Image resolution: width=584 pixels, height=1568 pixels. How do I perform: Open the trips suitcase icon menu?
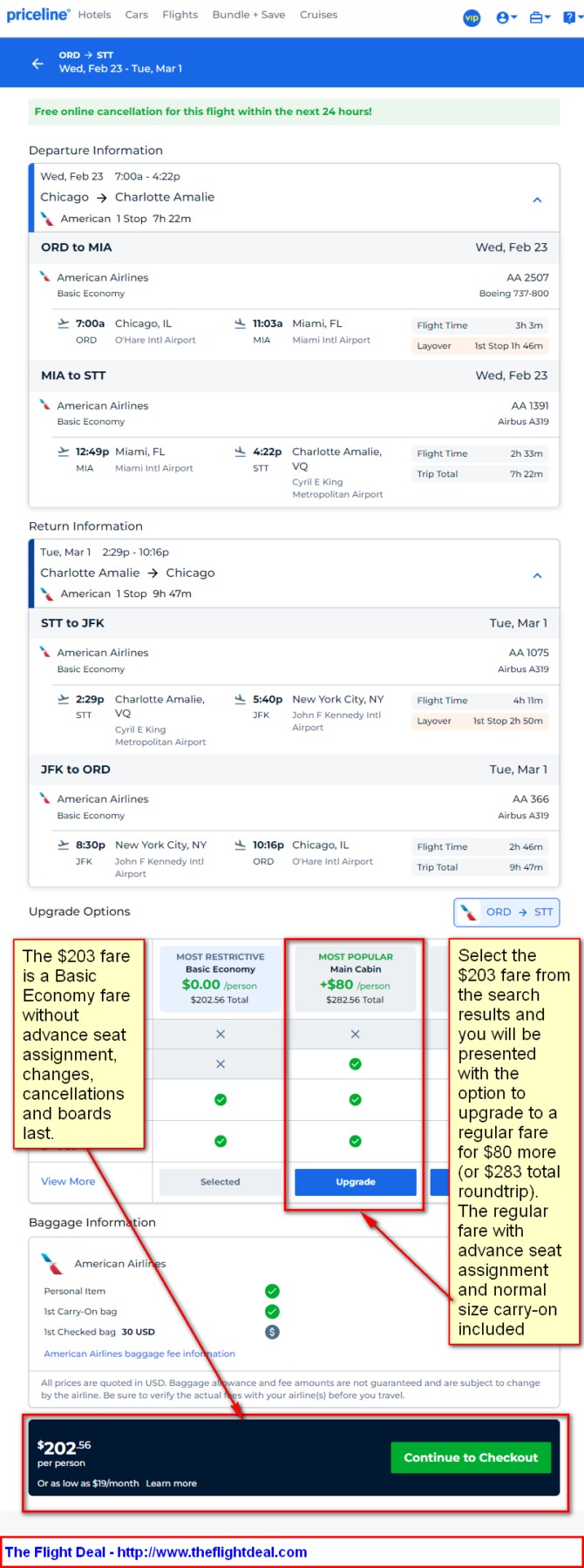point(540,17)
